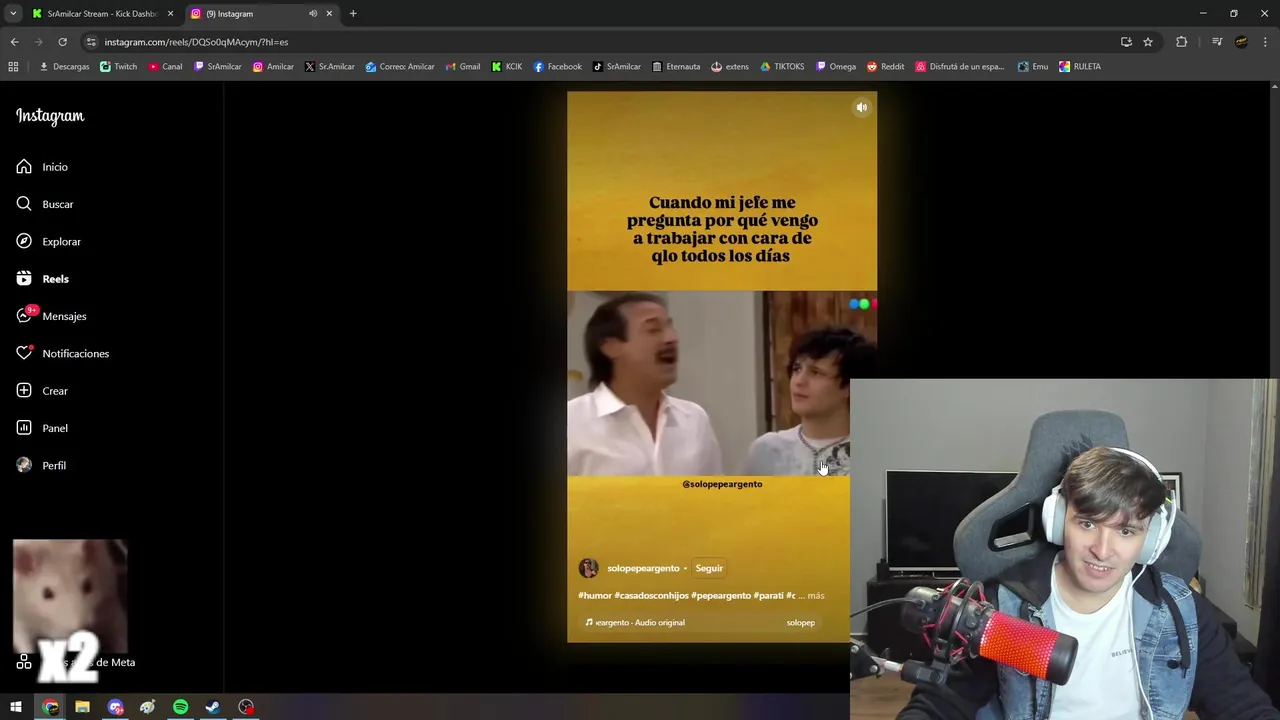Screen dimensions: 1280x720
Task: Open File Explorer from the taskbar
Action: pos(83,707)
